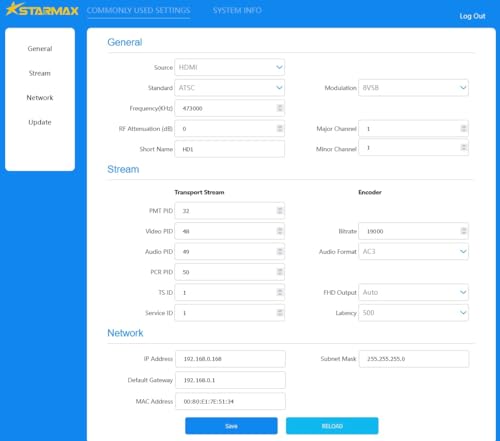Expand the Modulation dropdown showing 8VSB

(413, 88)
